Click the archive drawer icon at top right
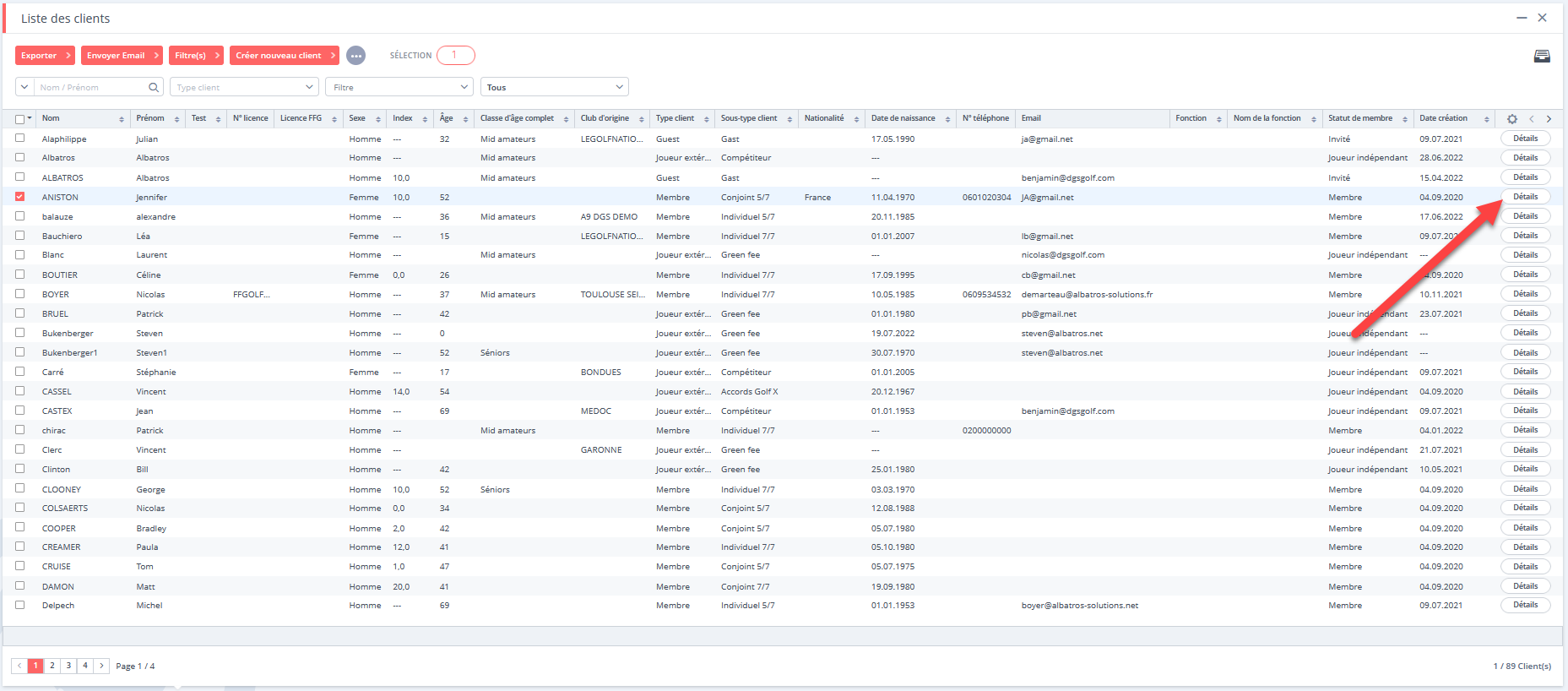The width and height of the screenshot is (1568, 691). [x=1542, y=56]
